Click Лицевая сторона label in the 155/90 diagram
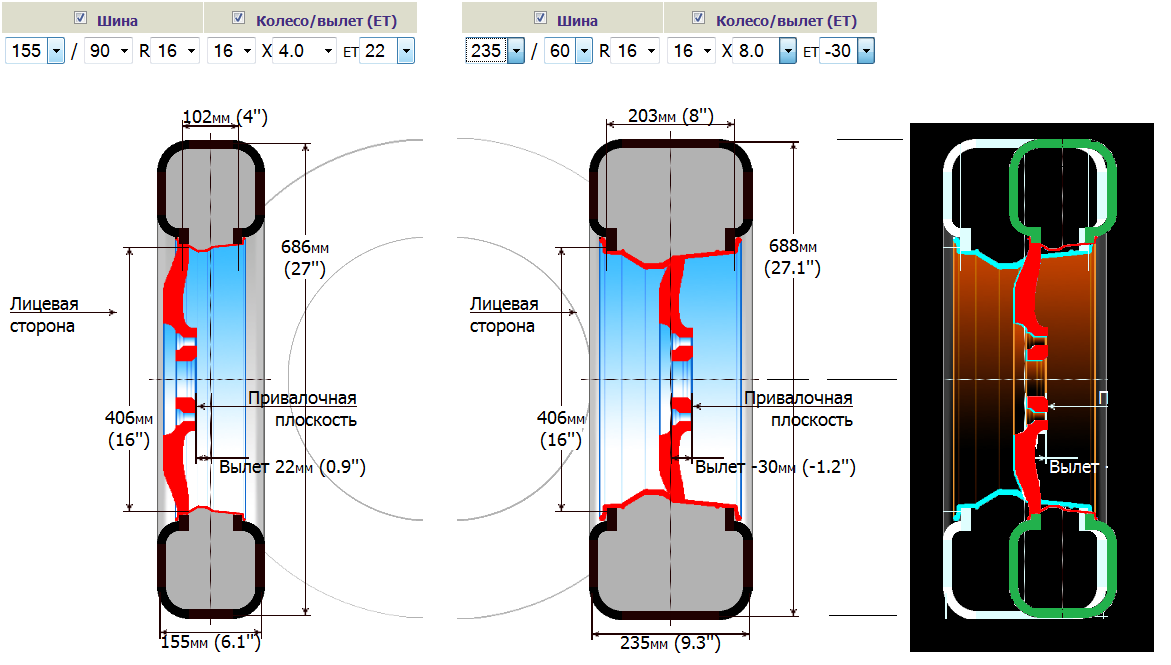 43,315
